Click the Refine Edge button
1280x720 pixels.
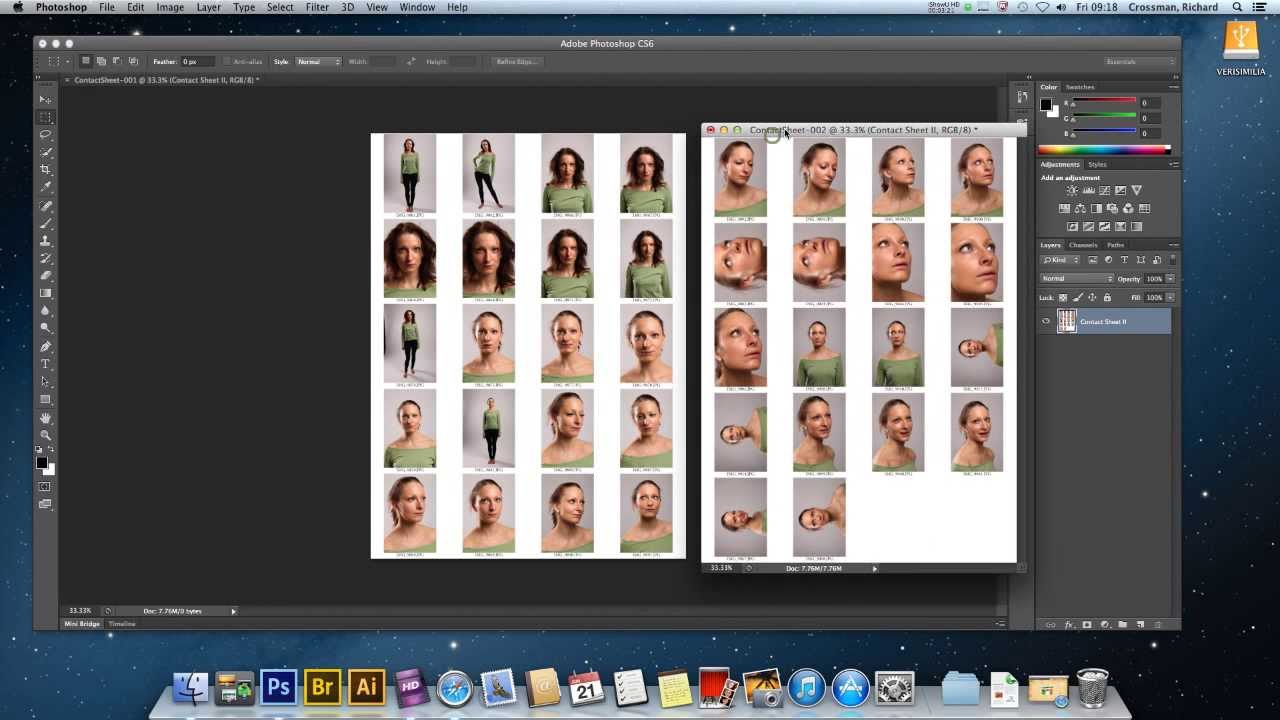[x=515, y=62]
